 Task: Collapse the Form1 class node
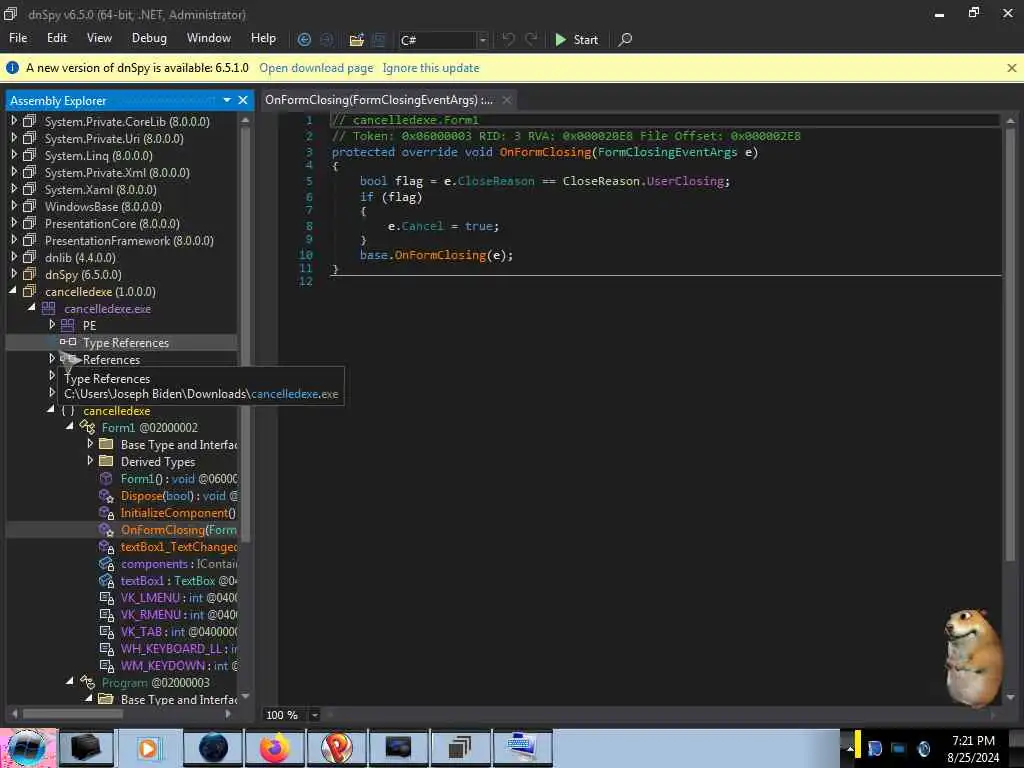[69, 426]
